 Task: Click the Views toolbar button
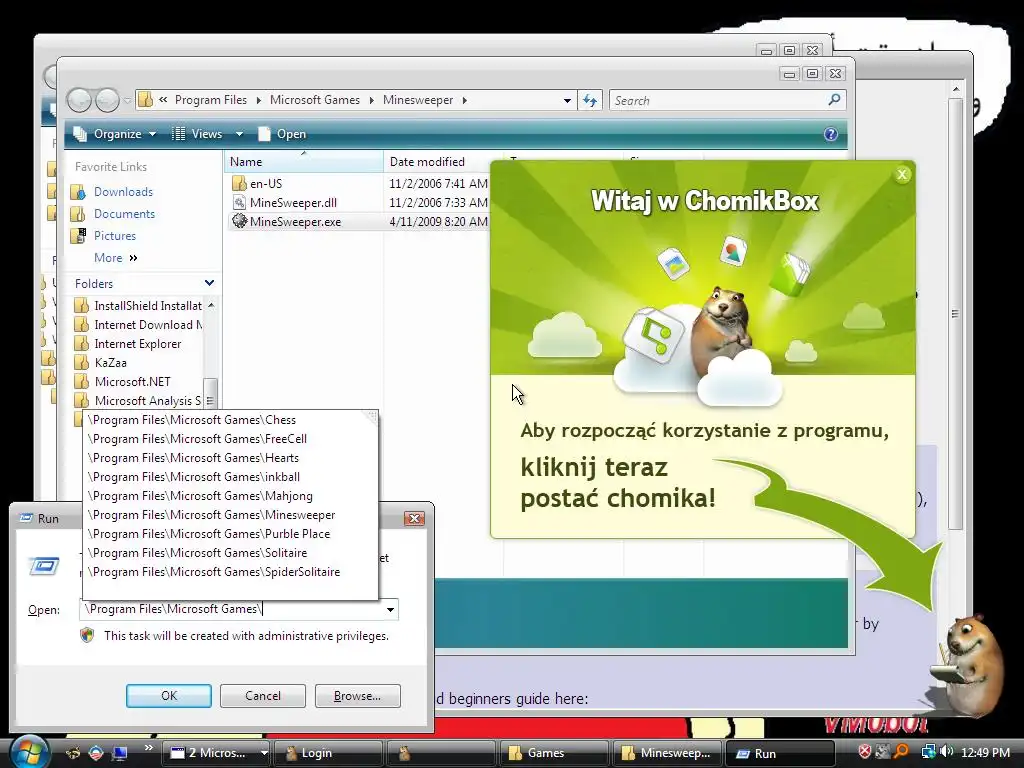click(x=199, y=134)
